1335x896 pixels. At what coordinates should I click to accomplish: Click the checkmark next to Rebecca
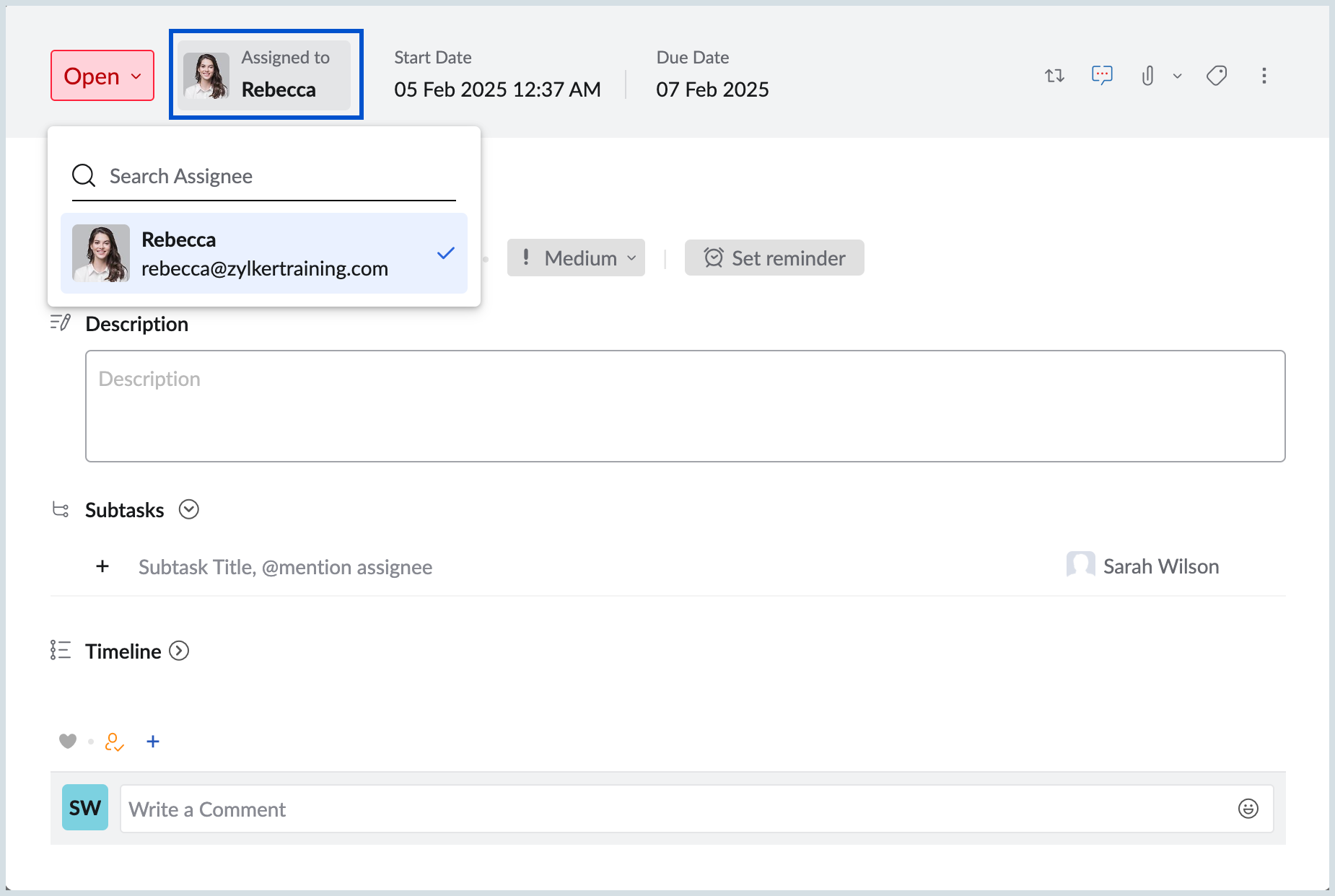pos(446,253)
